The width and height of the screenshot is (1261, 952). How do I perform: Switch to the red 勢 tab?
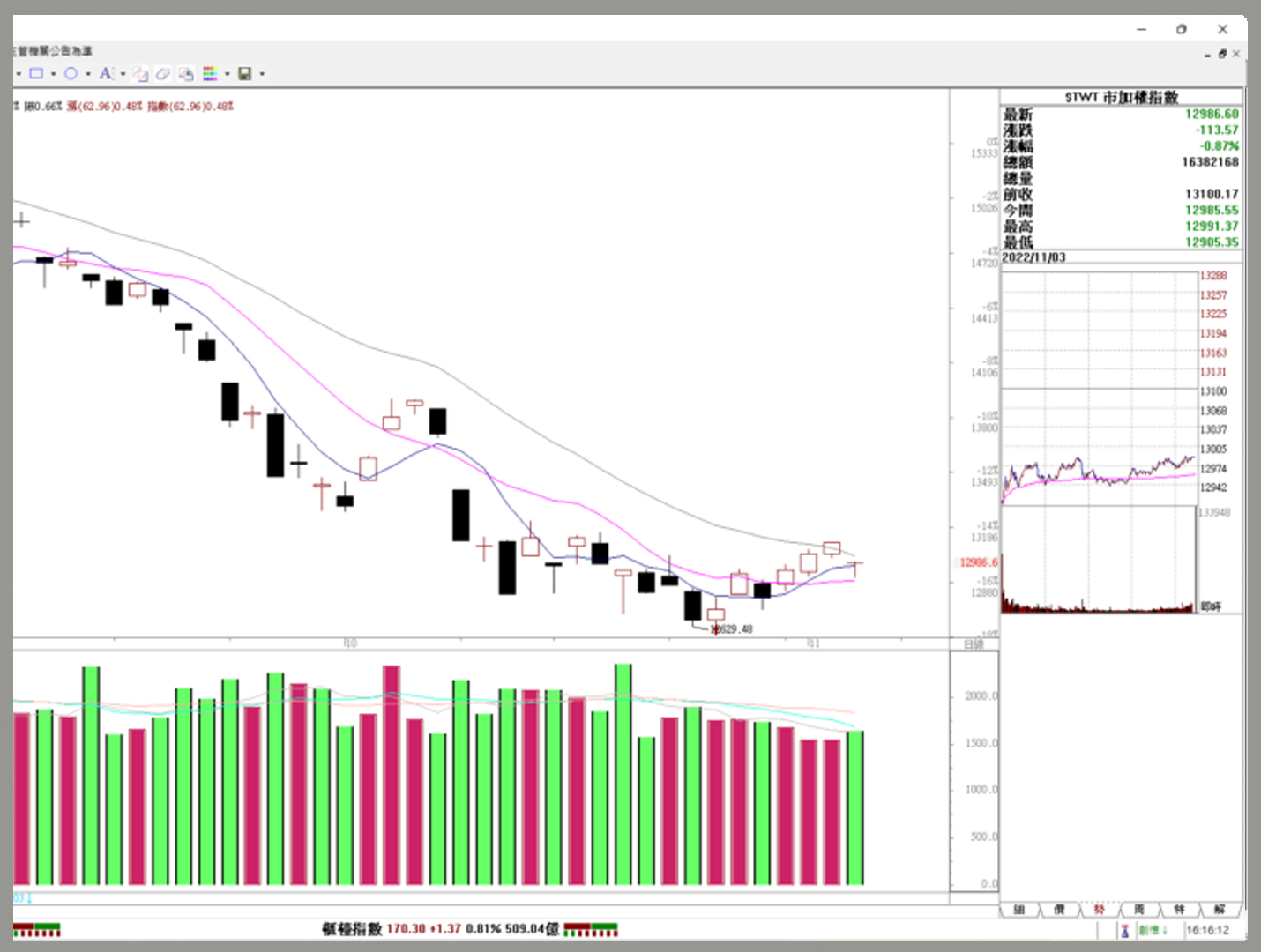coord(1099,910)
